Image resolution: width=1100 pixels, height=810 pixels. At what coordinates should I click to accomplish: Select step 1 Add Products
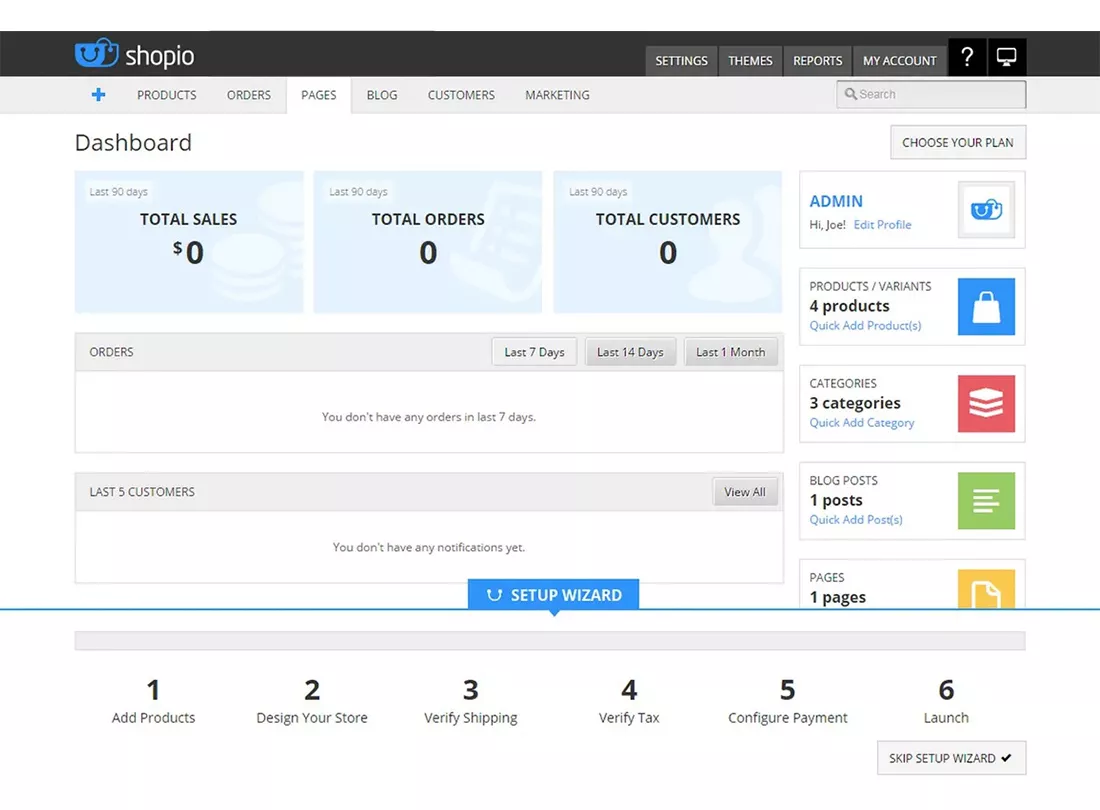coord(153,701)
